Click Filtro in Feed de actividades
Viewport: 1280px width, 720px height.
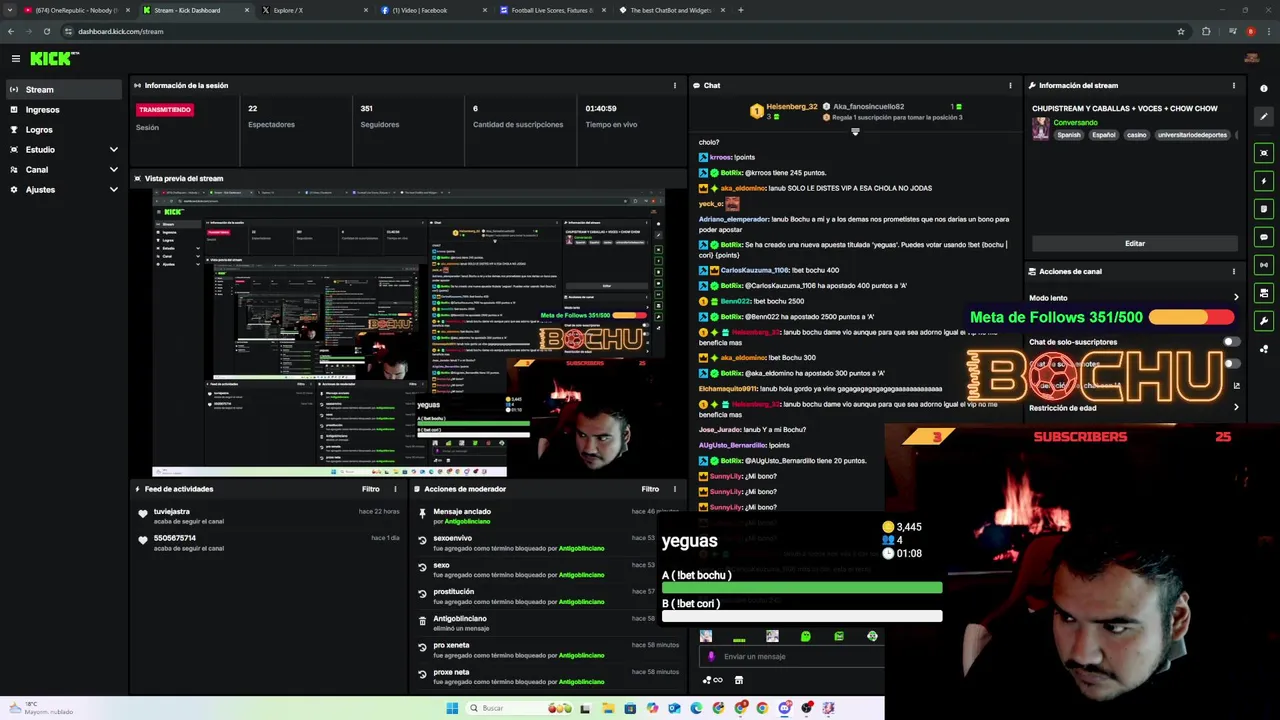[370, 489]
